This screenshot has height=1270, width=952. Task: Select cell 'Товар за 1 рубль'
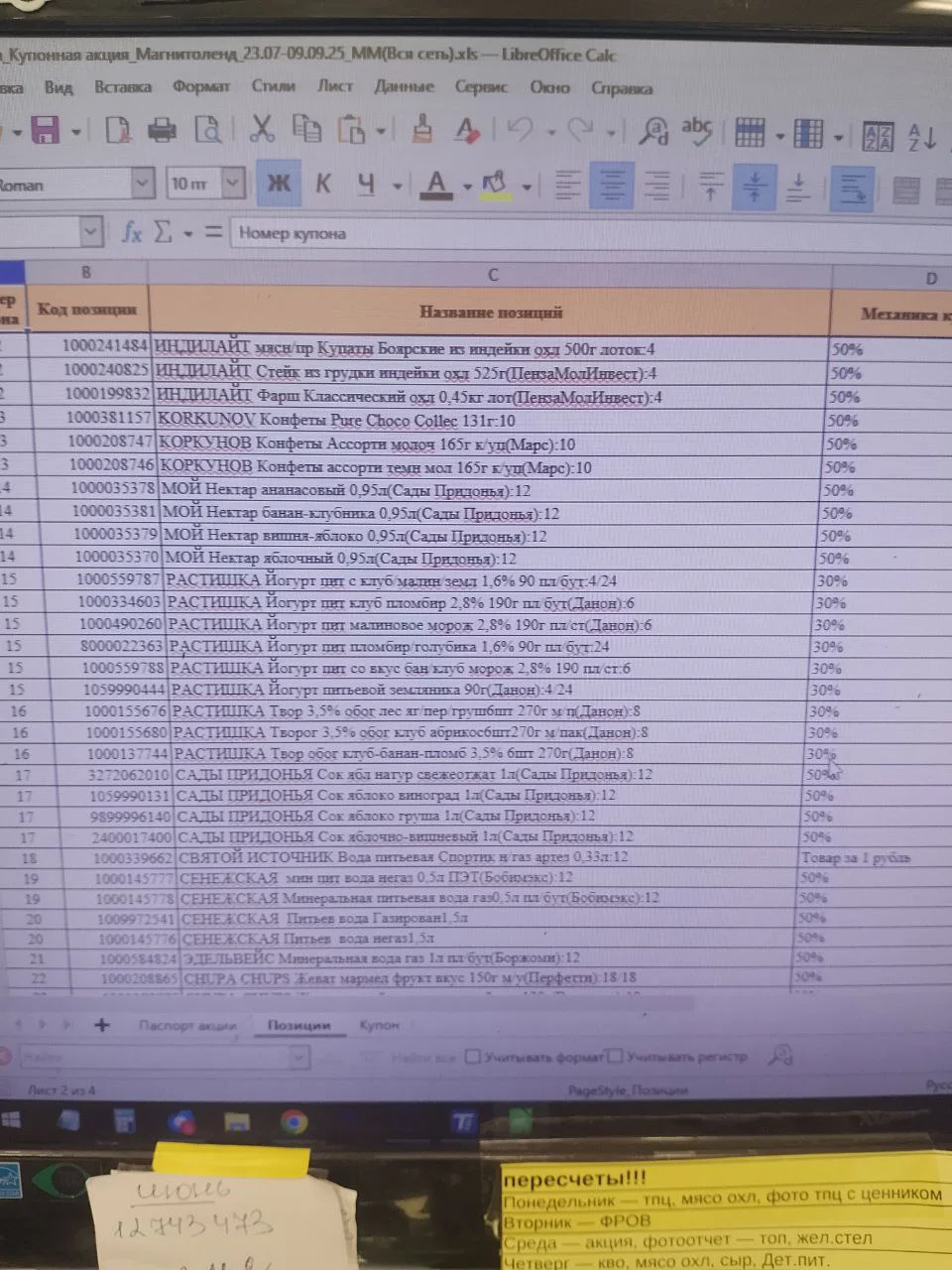[x=873, y=857]
